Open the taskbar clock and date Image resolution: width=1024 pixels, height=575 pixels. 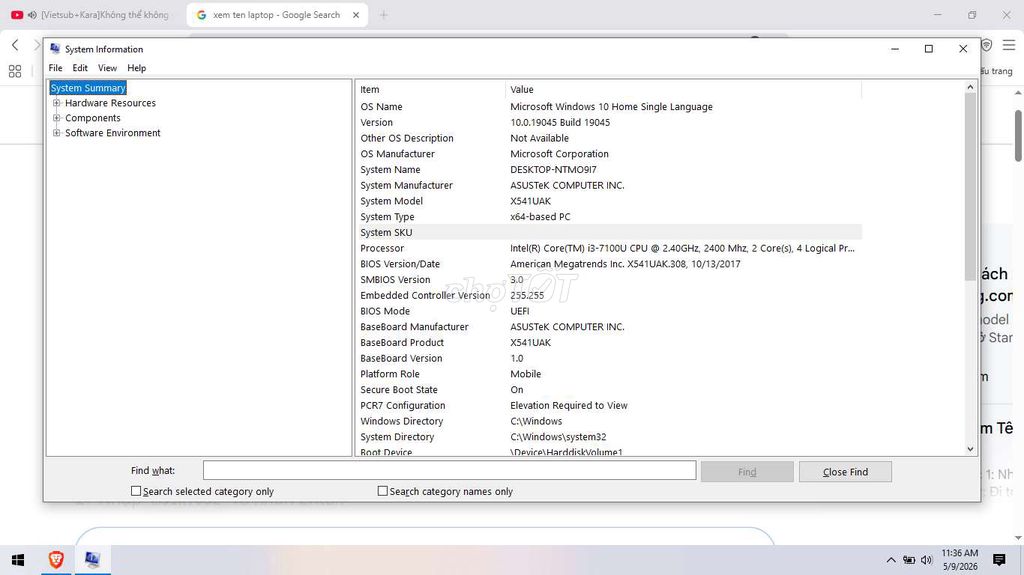[x=959, y=560]
